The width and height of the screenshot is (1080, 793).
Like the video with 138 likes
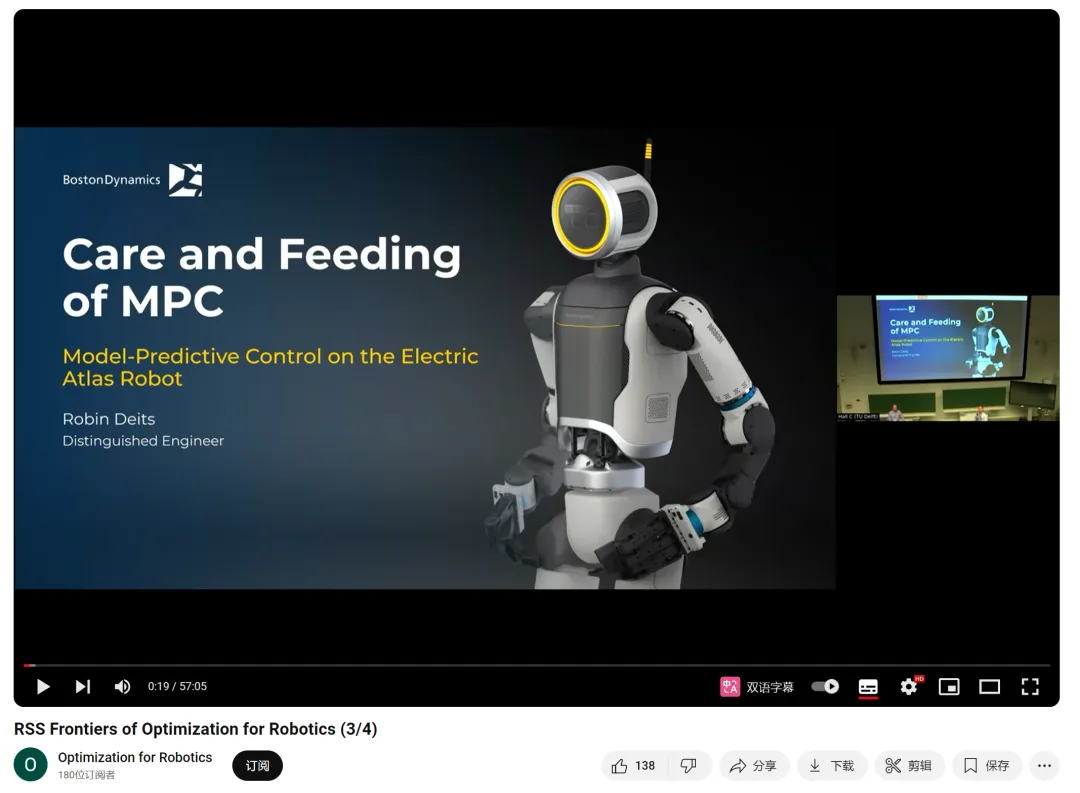(634, 765)
